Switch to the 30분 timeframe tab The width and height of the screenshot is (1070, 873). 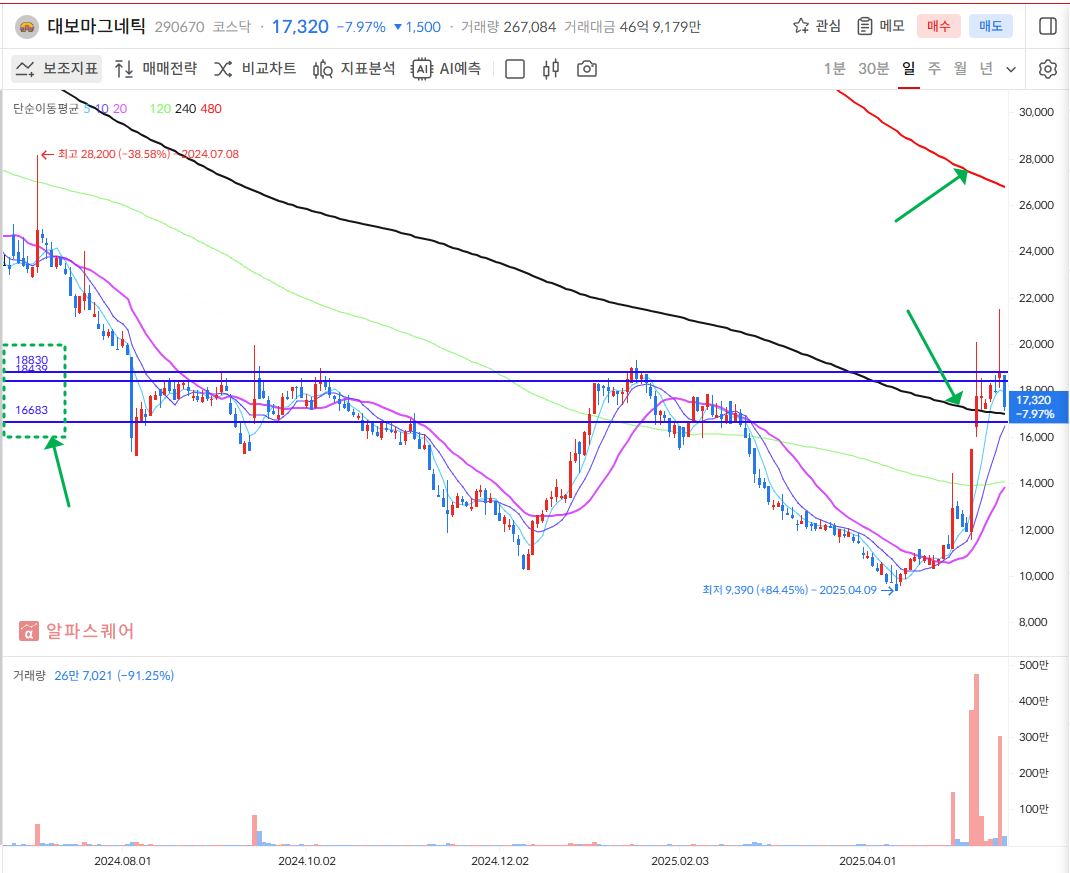[x=873, y=68]
